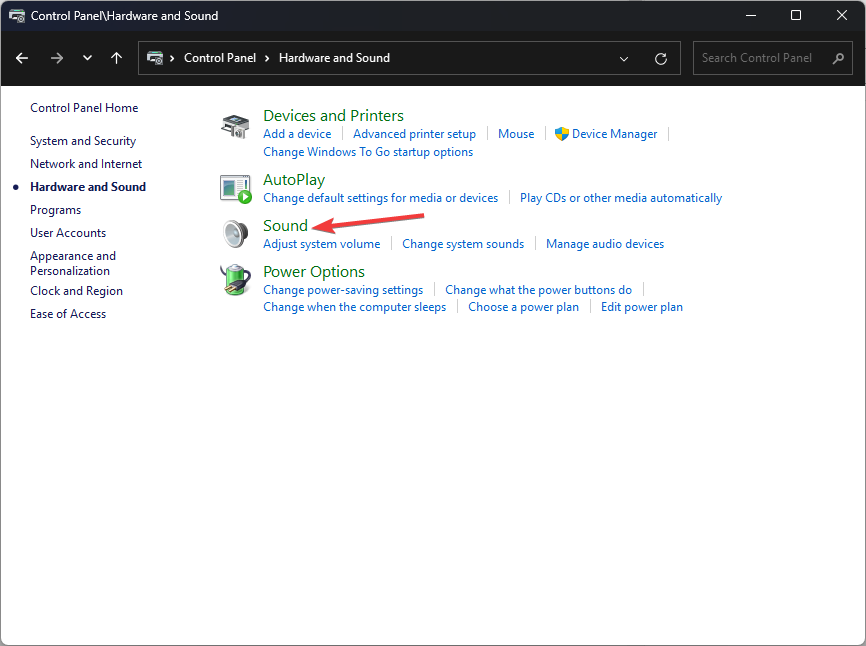The width and height of the screenshot is (866, 646).
Task: Click in the Search Control Panel field
Action: click(x=760, y=58)
